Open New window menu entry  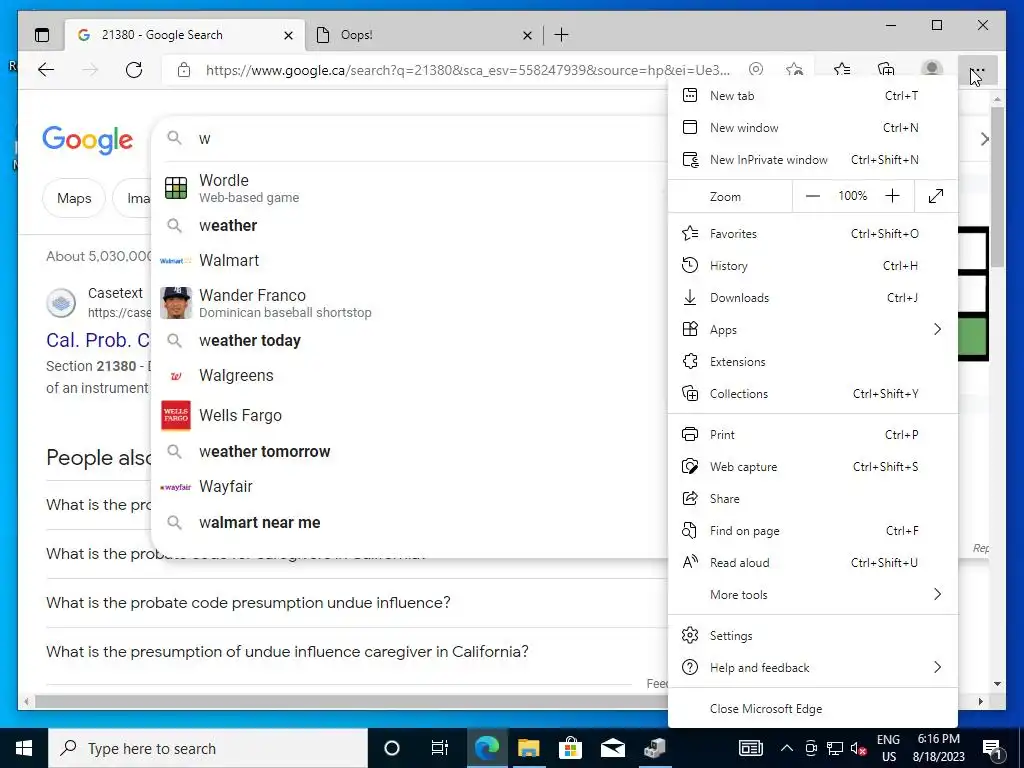(x=812, y=127)
